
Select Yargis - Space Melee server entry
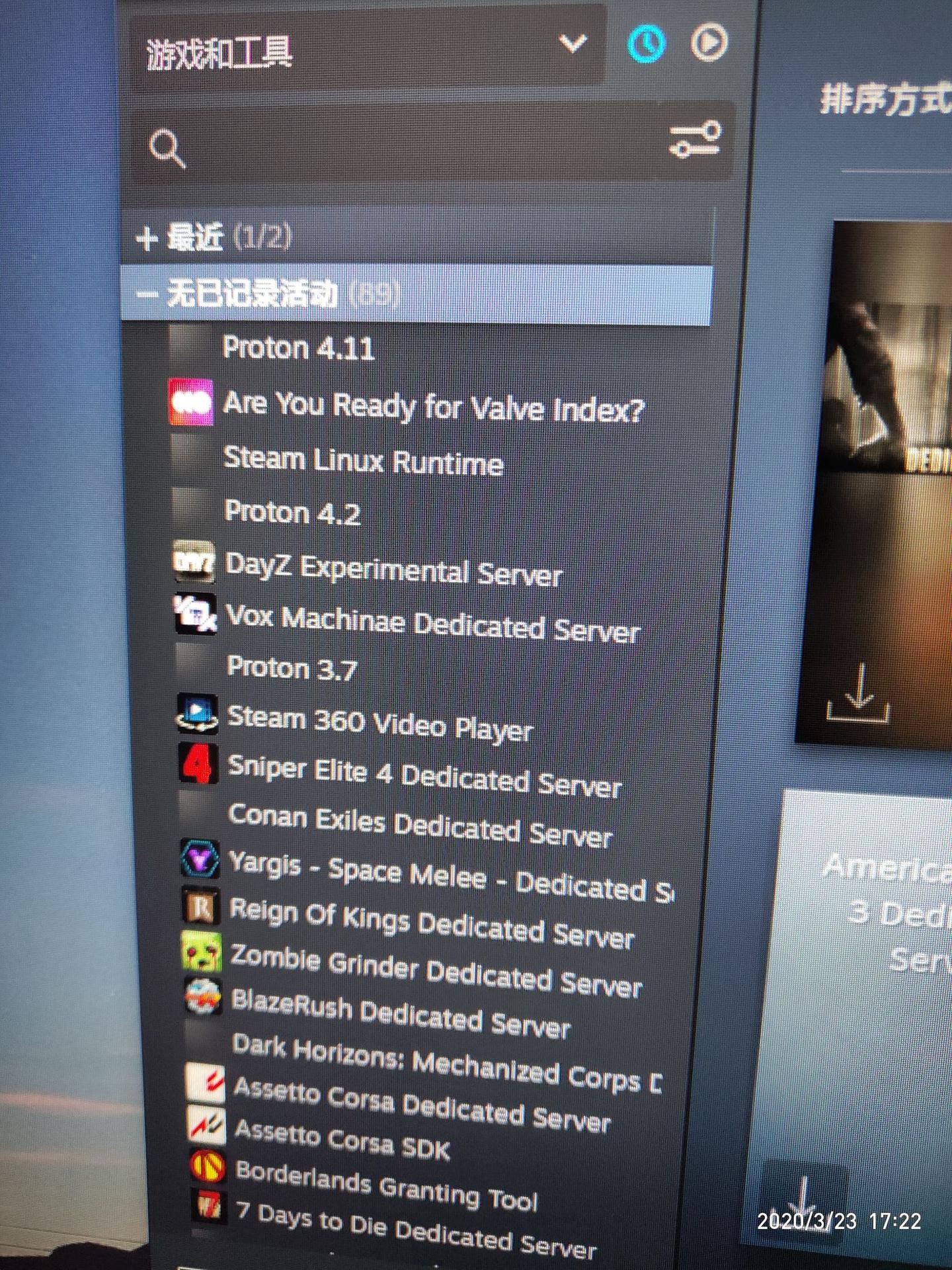(x=452, y=878)
